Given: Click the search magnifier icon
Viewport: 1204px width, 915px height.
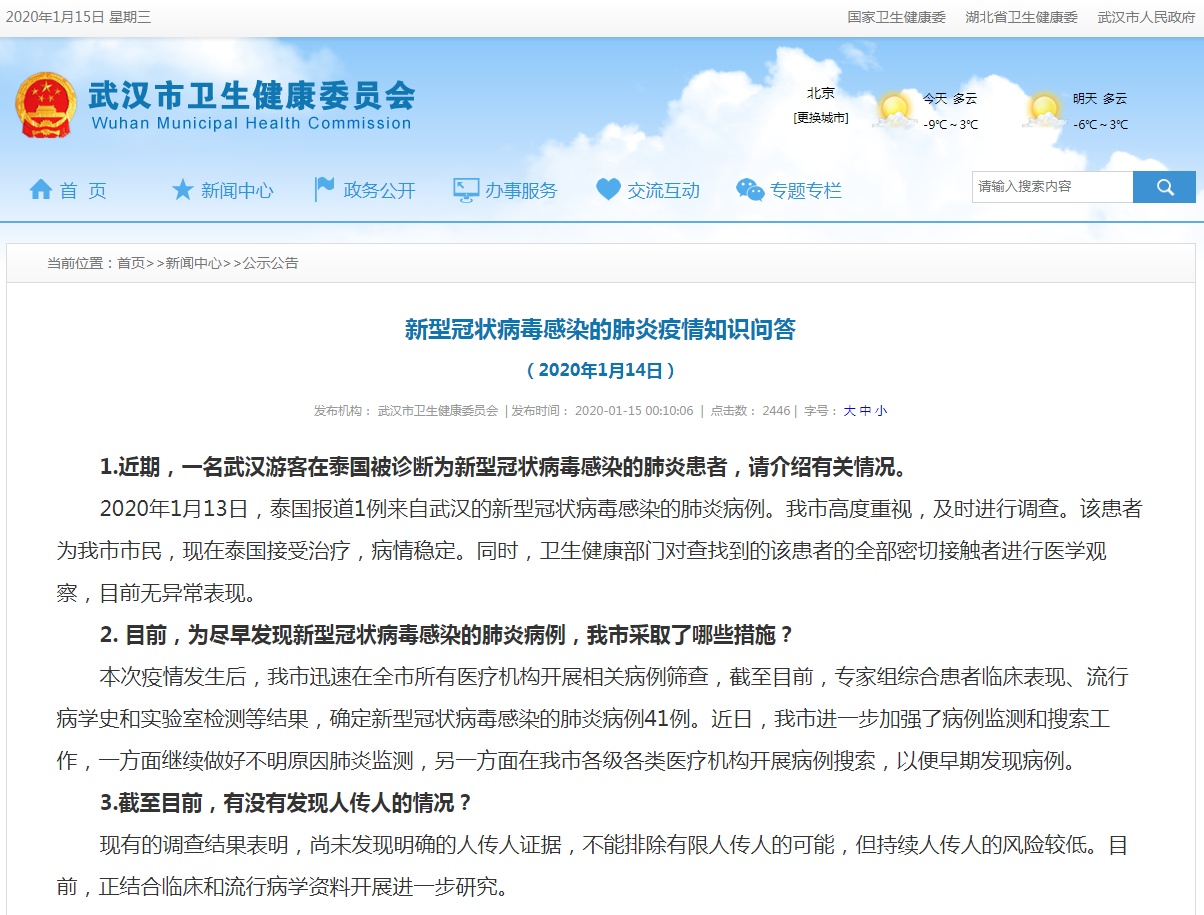Looking at the screenshot, I should [1166, 186].
